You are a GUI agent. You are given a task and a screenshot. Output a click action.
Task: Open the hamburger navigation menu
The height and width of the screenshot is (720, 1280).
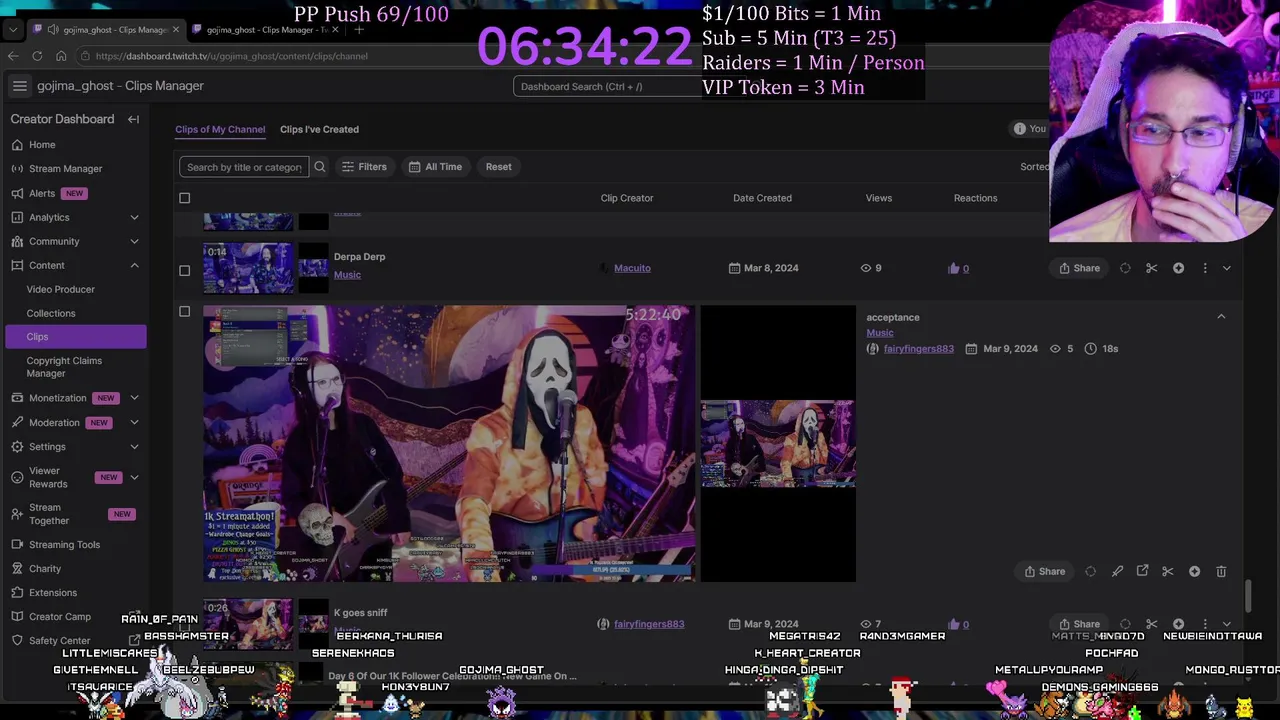coord(19,86)
